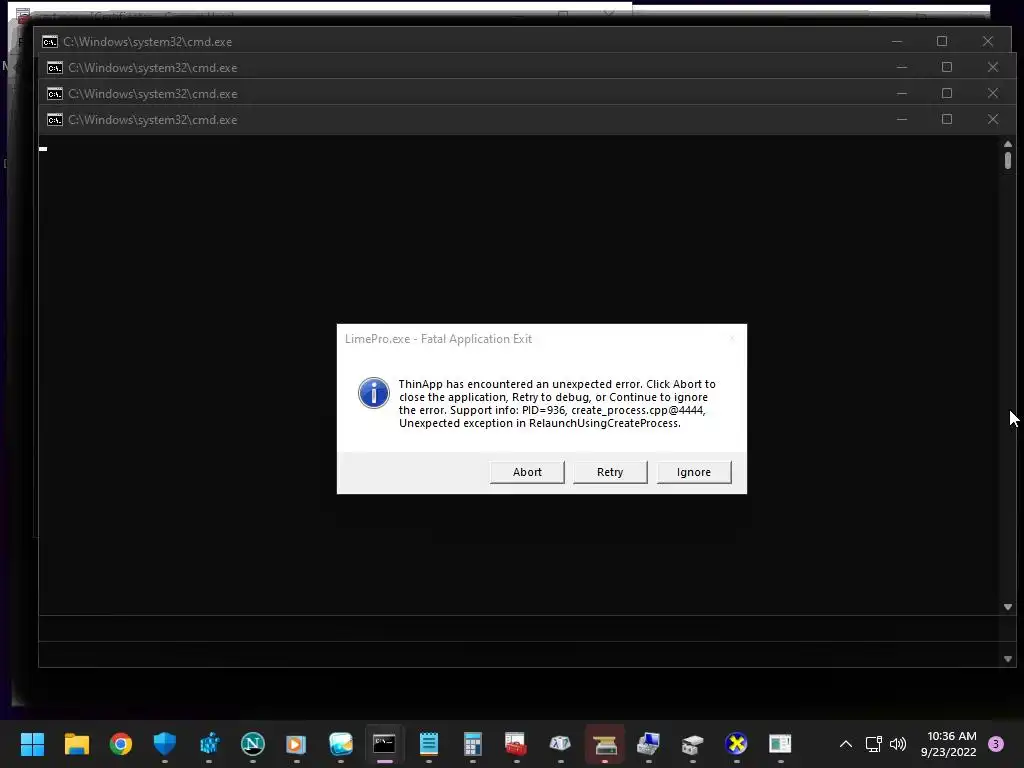
Task: Click the LimePro.exe - Fatal Application Exit title
Action: coord(438,339)
